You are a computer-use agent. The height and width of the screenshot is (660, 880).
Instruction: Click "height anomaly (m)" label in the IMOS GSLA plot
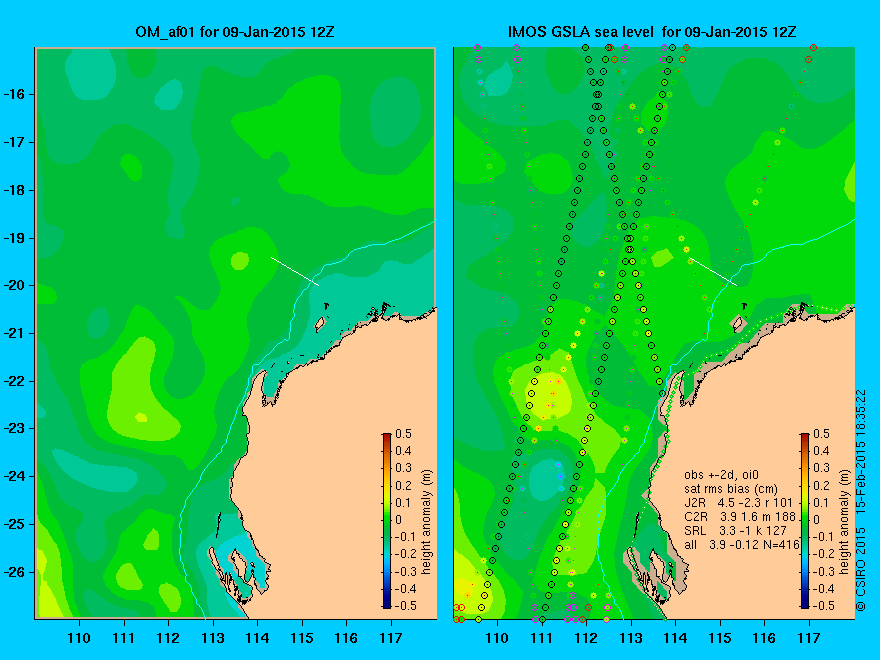click(845, 522)
